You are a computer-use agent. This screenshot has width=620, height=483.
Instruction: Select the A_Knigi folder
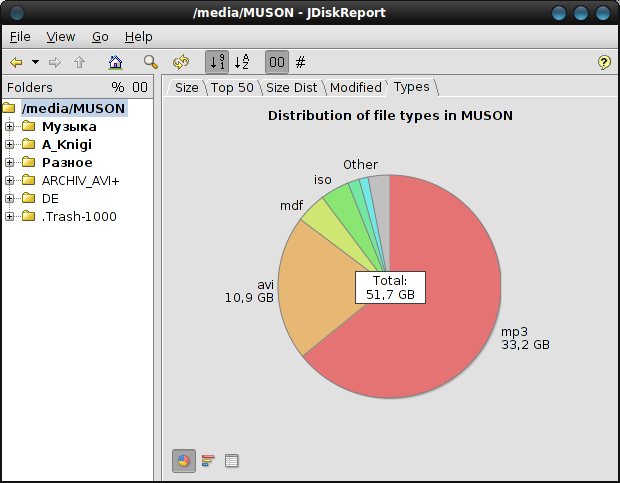(67, 145)
